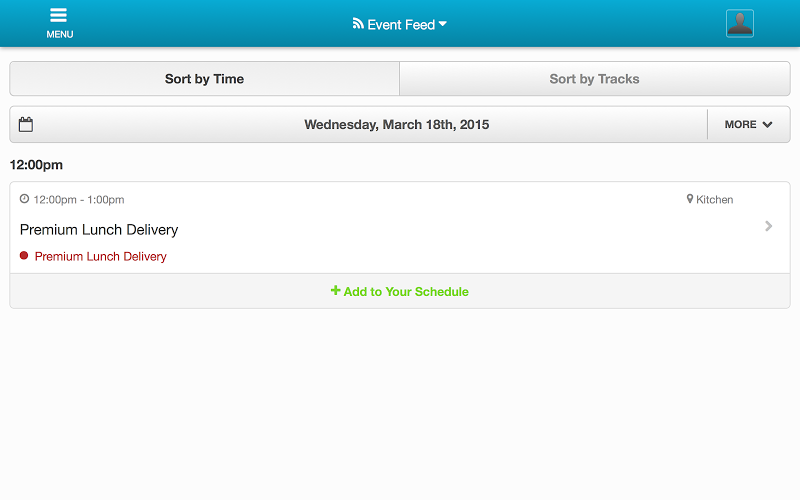Image resolution: width=800 pixels, height=500 pixels.
Task: Expand the MORE dropdown
Action: click(x=748, y=124)
